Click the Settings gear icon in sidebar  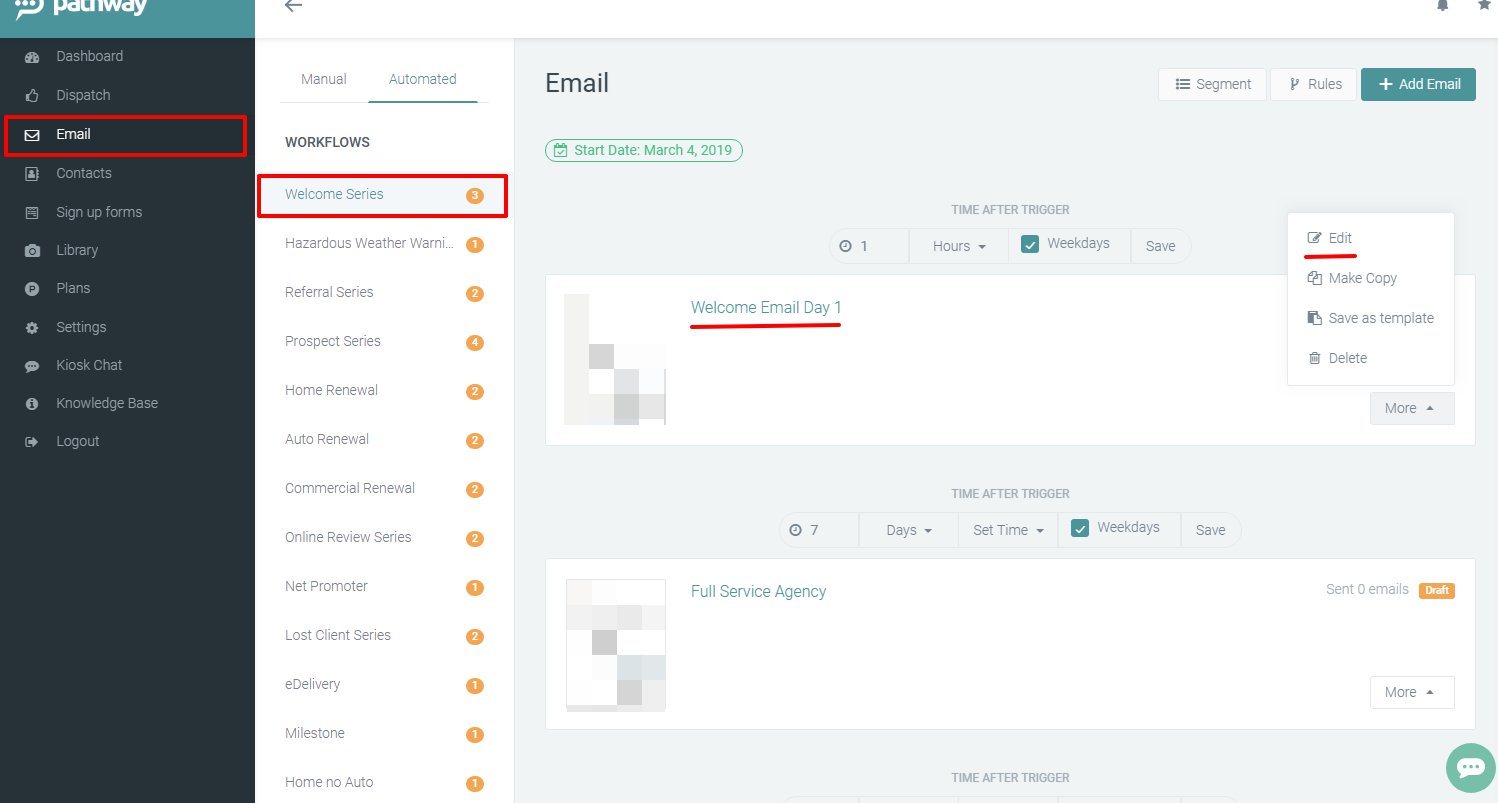pos(32,328)
